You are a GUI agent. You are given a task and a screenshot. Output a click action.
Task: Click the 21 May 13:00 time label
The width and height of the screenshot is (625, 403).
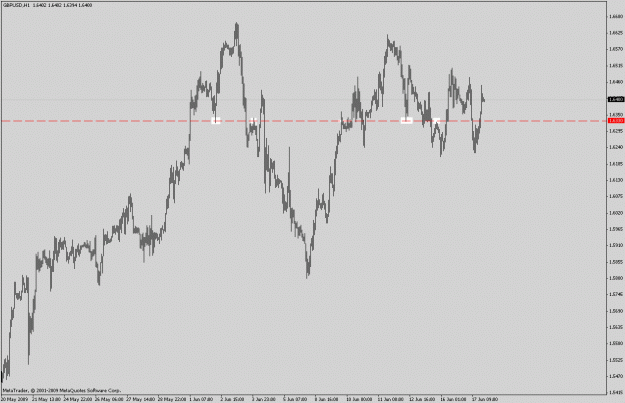(46, 399)
